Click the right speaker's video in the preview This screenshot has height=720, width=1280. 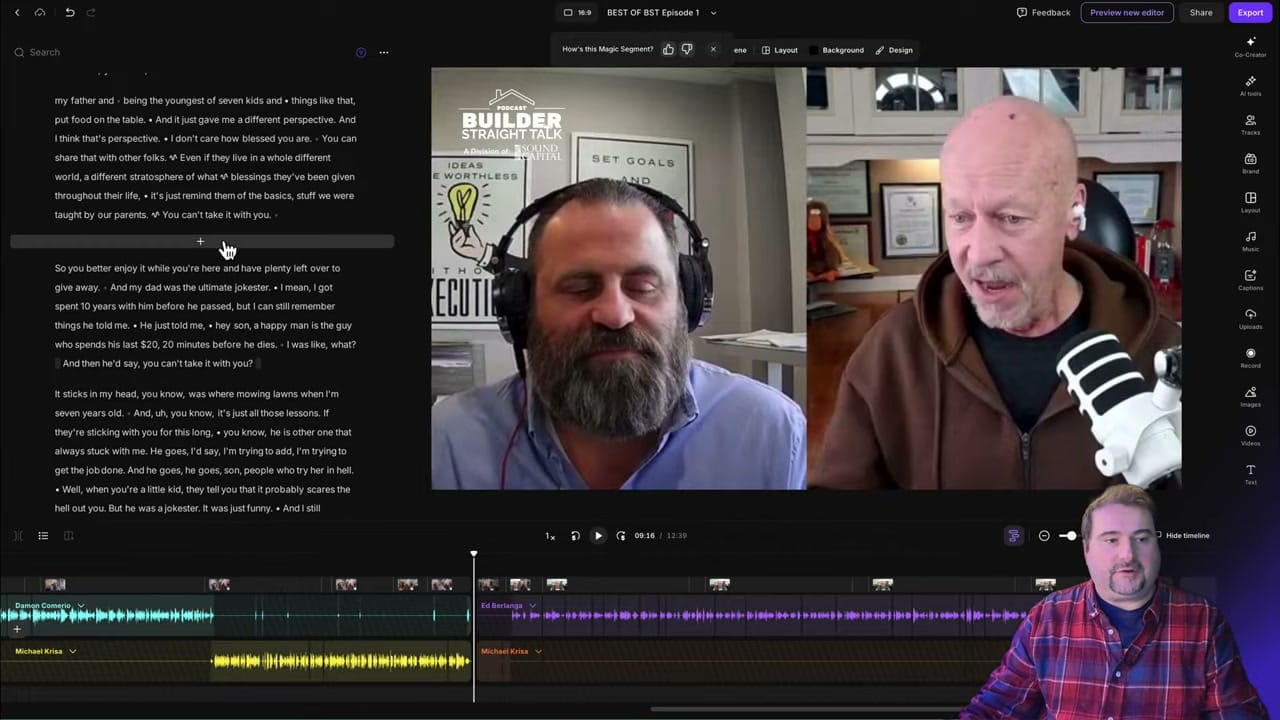(993, 278)
